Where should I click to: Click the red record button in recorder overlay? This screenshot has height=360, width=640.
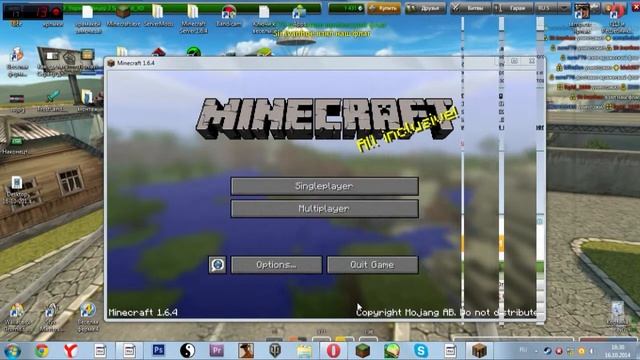(56, 11)
